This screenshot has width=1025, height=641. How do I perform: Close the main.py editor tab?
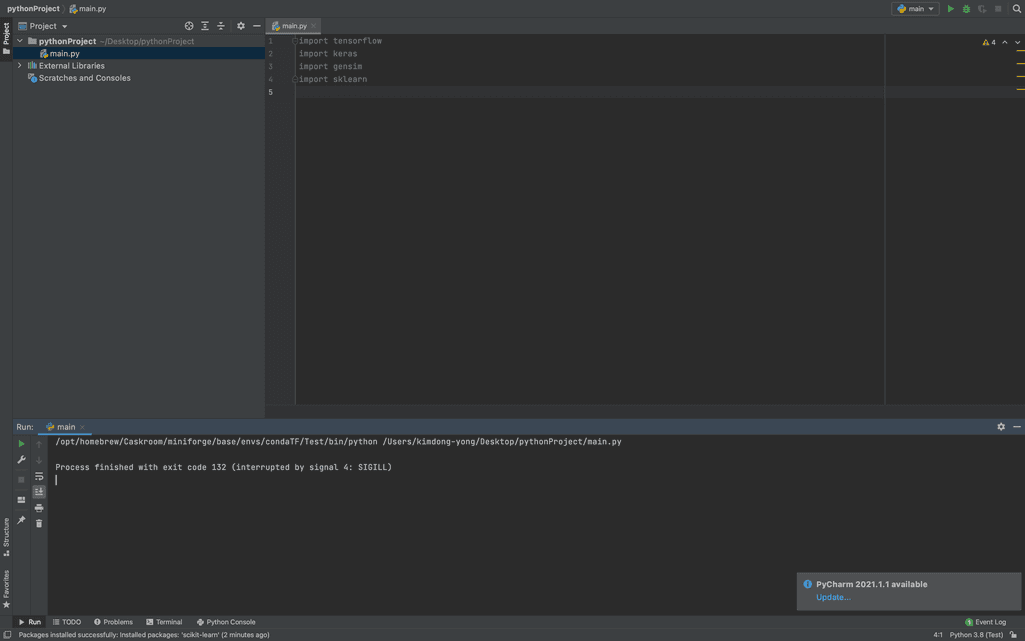[x=314, y=26]
